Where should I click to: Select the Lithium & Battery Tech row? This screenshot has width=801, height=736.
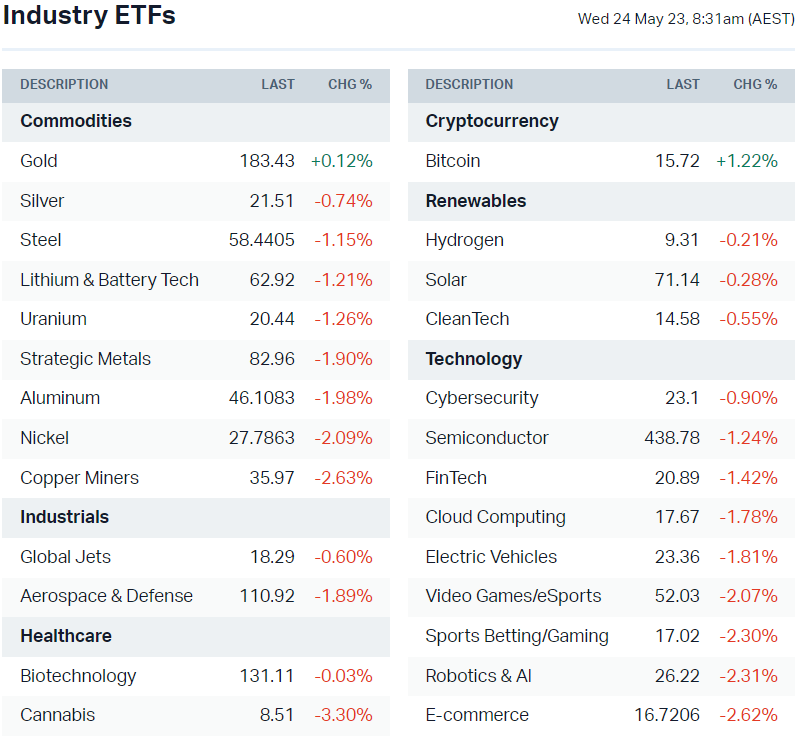[109, 280]
